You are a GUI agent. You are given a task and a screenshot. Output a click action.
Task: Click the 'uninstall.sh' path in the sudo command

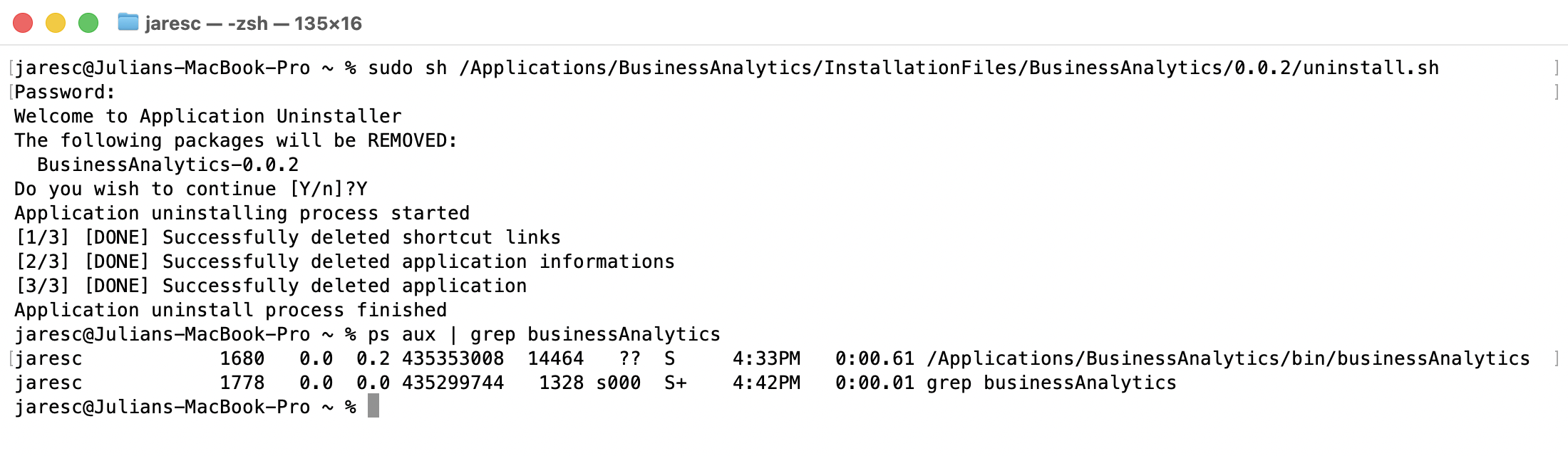pyautogui.click(x=1371, y=68)
